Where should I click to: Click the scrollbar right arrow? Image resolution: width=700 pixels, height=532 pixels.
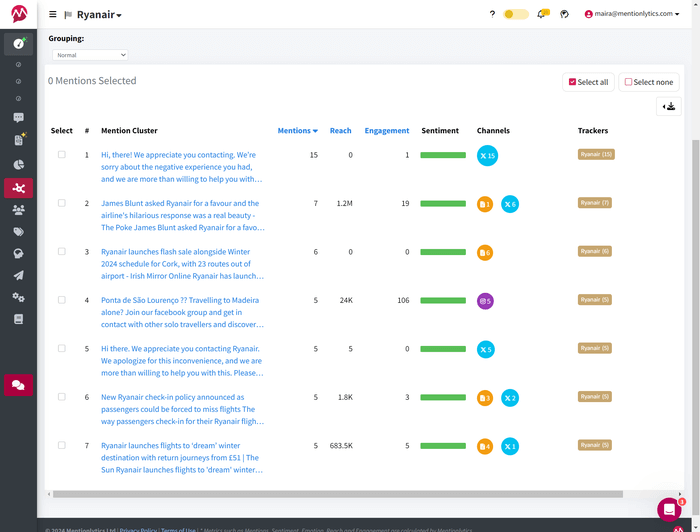point(680,494)
